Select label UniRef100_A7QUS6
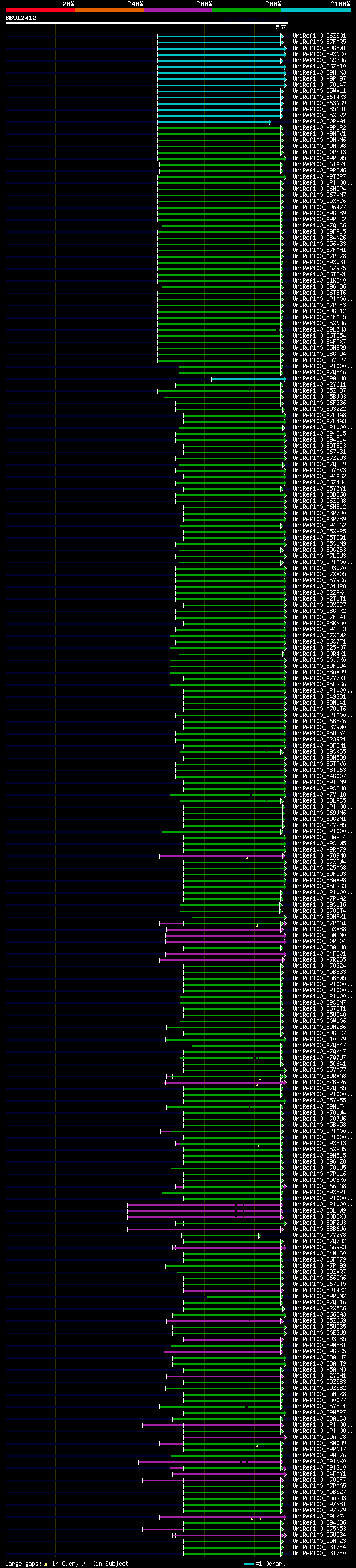The image size is (356, 1568). [x=319, y=226]
